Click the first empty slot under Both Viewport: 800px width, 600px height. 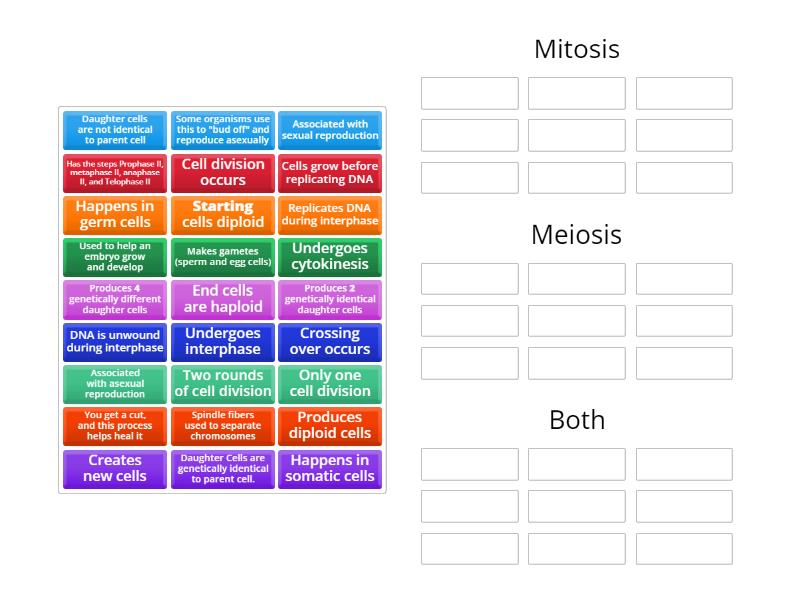click(x=469, y=464)
